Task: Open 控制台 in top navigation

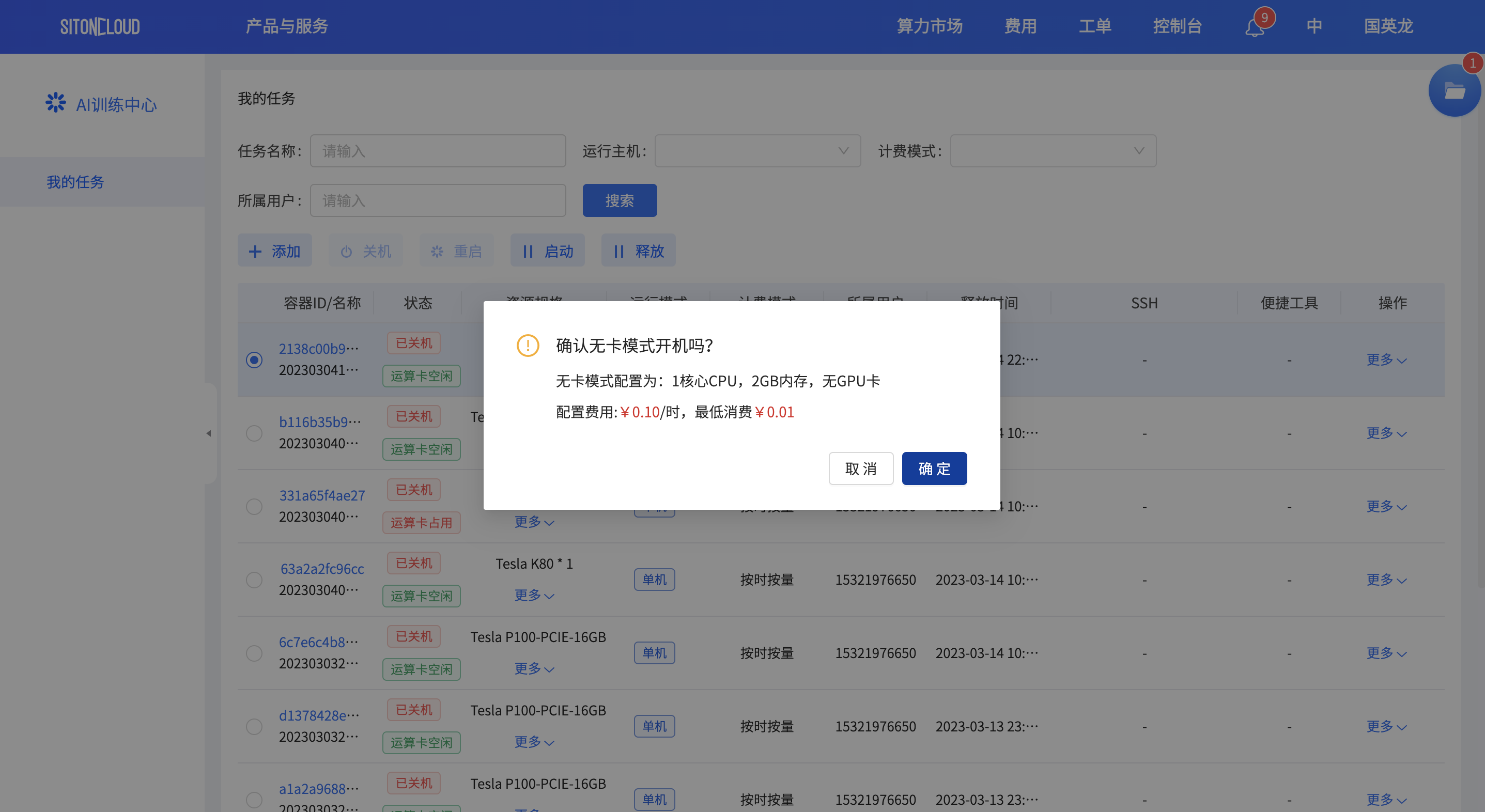Action: pos(1177,26)
